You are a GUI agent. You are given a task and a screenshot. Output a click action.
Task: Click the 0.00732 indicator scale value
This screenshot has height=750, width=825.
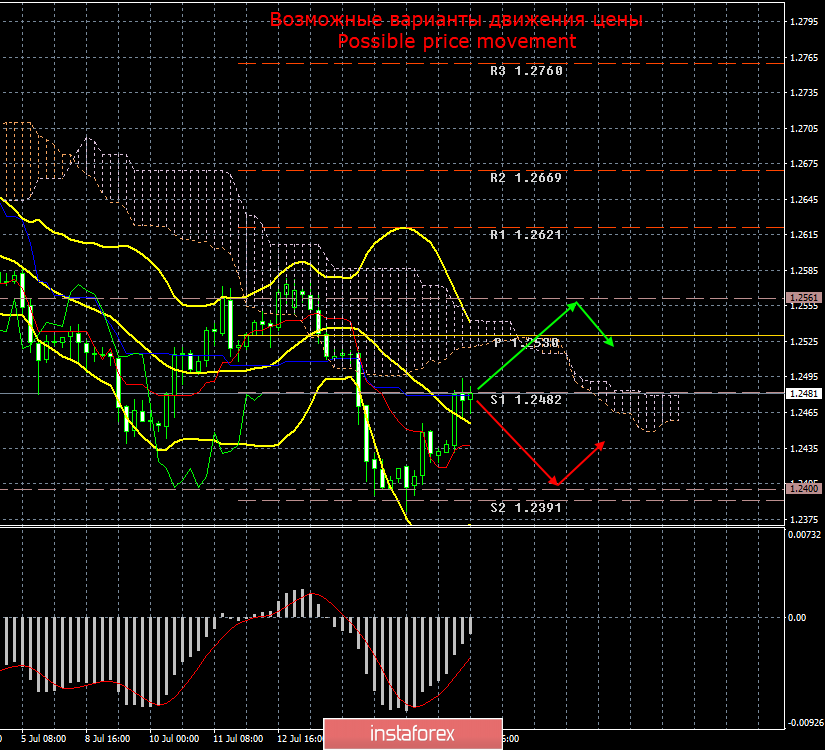coord(804,535)
